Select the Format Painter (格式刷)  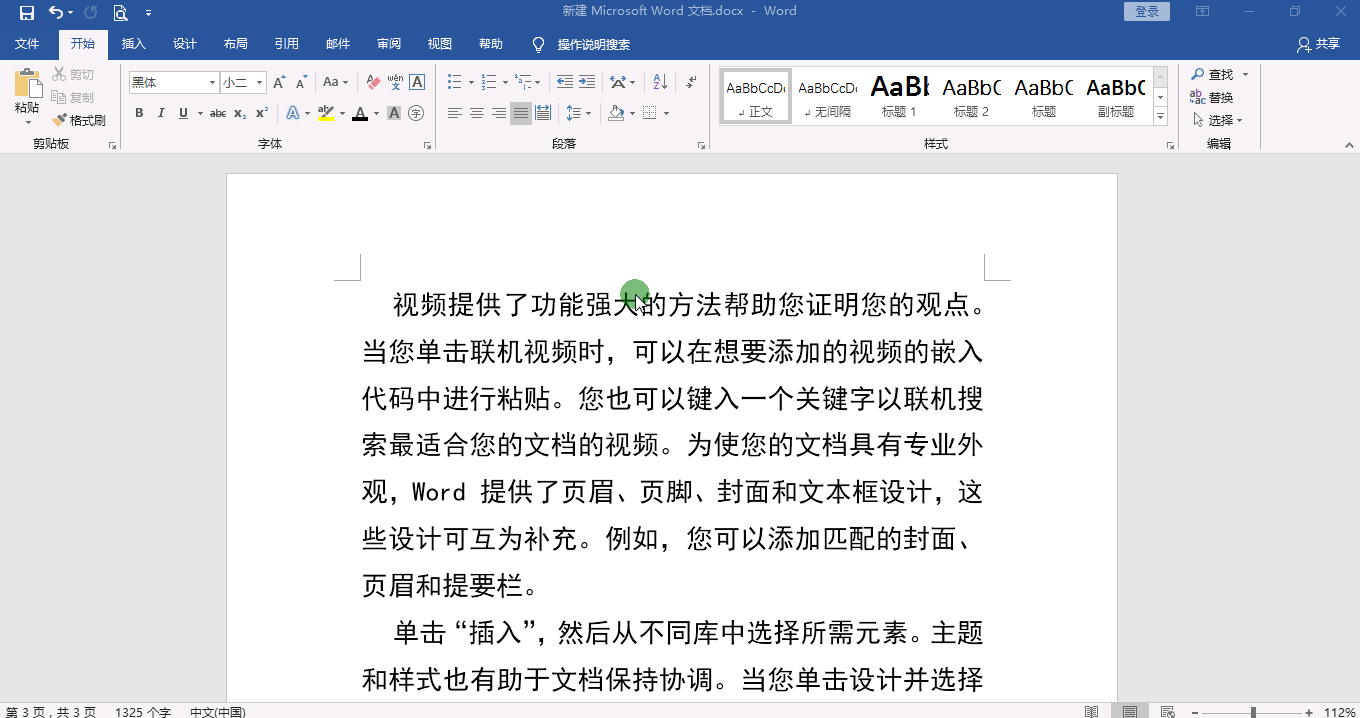(79, 121)
